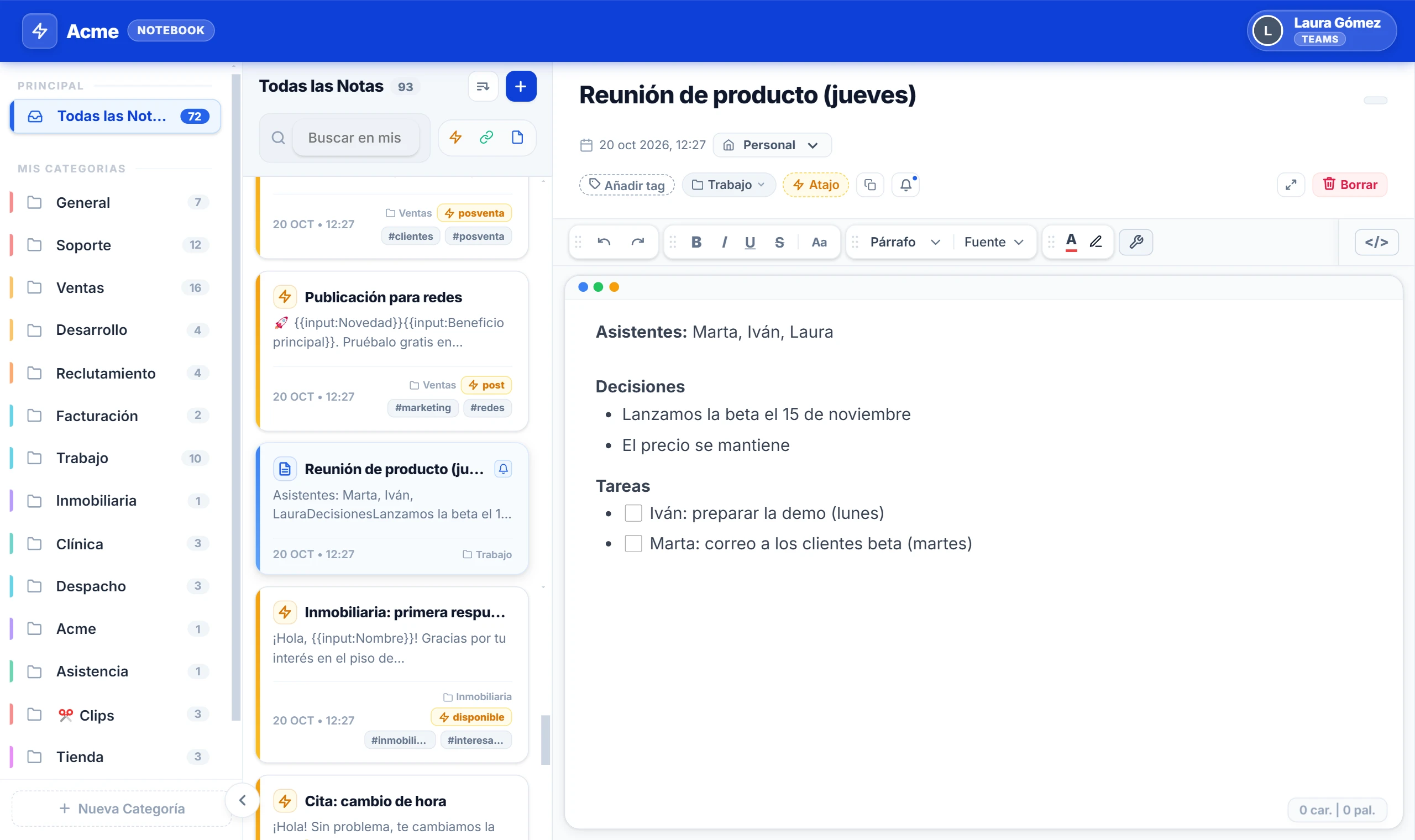The width and height of the screenshot is (1415, 840).
Task: Create a new note with plus button
Action: pyautogui.click(x=521, y=87)
